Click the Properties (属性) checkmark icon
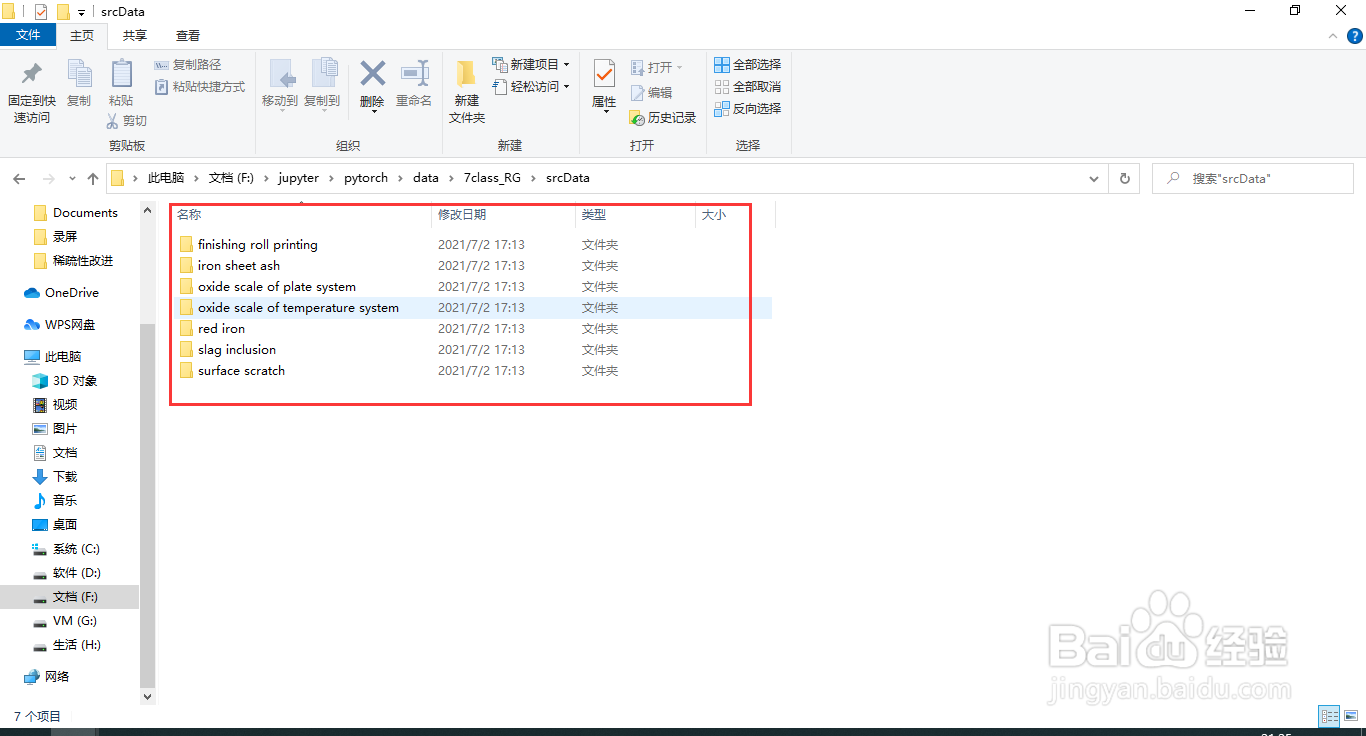This screenshot has width=1366, height=736. click(x=604, y=74)
